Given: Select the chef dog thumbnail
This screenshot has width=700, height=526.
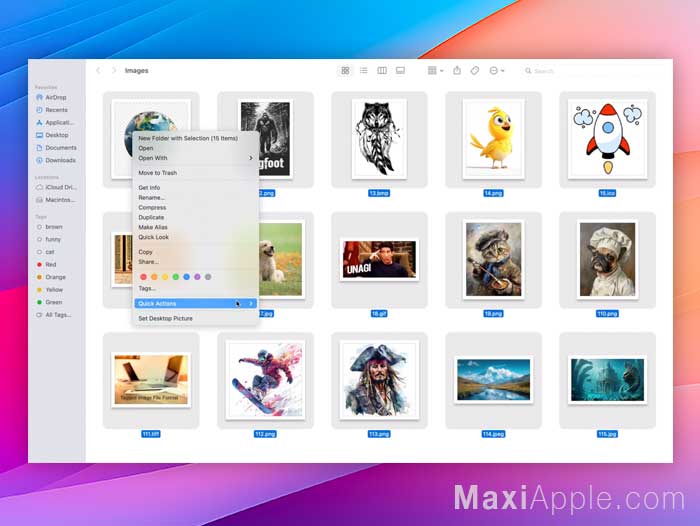Looking at the screenshot, I should click(x=608, y=259).
